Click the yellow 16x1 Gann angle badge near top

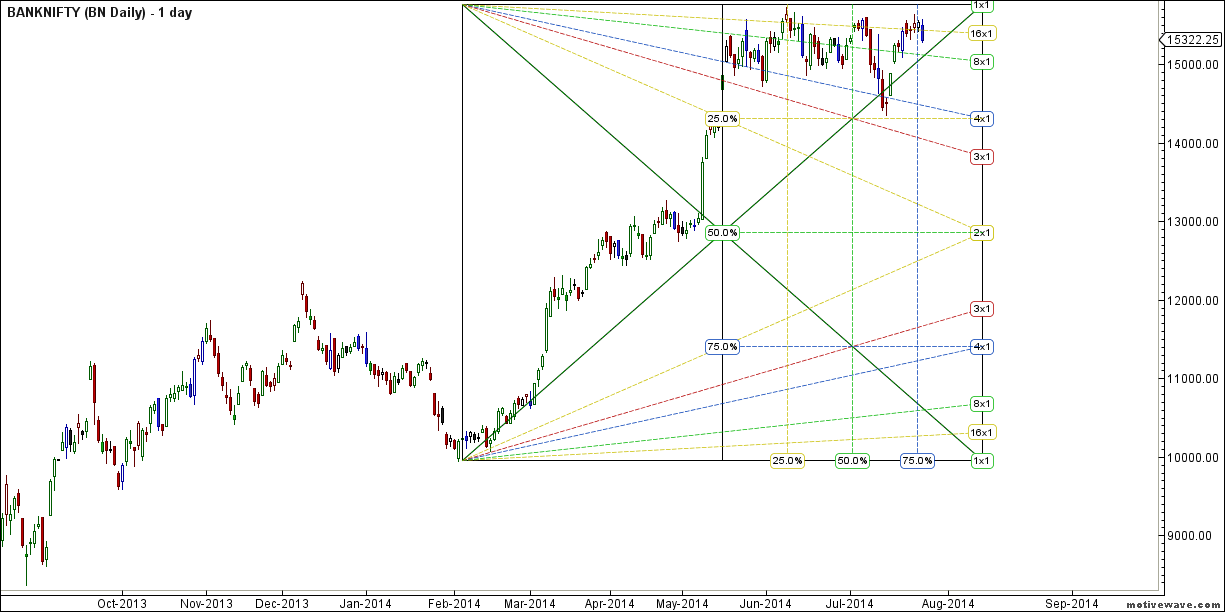point(981,33)
